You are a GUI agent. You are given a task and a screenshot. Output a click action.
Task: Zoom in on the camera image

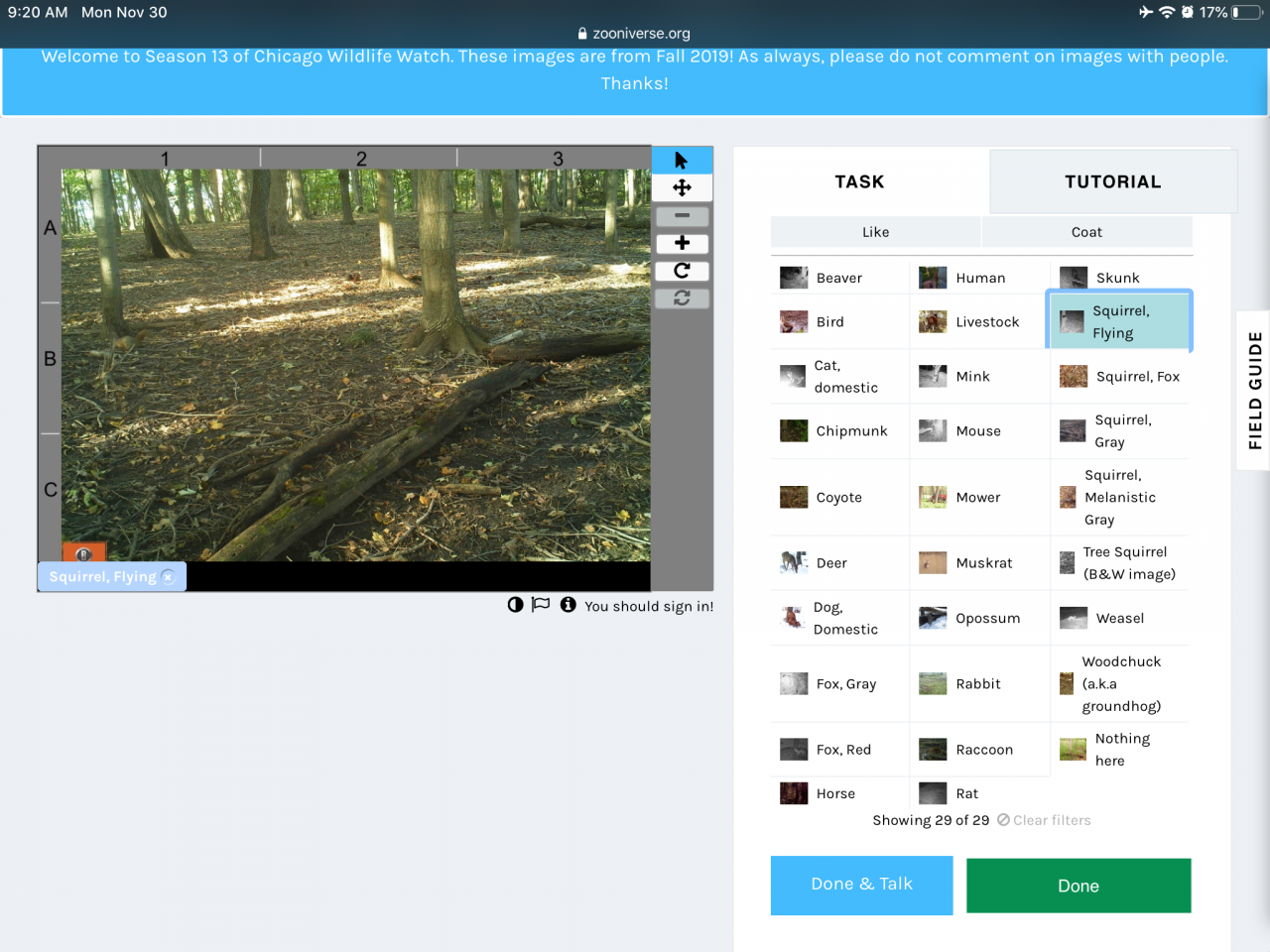(x=682, y=243)
